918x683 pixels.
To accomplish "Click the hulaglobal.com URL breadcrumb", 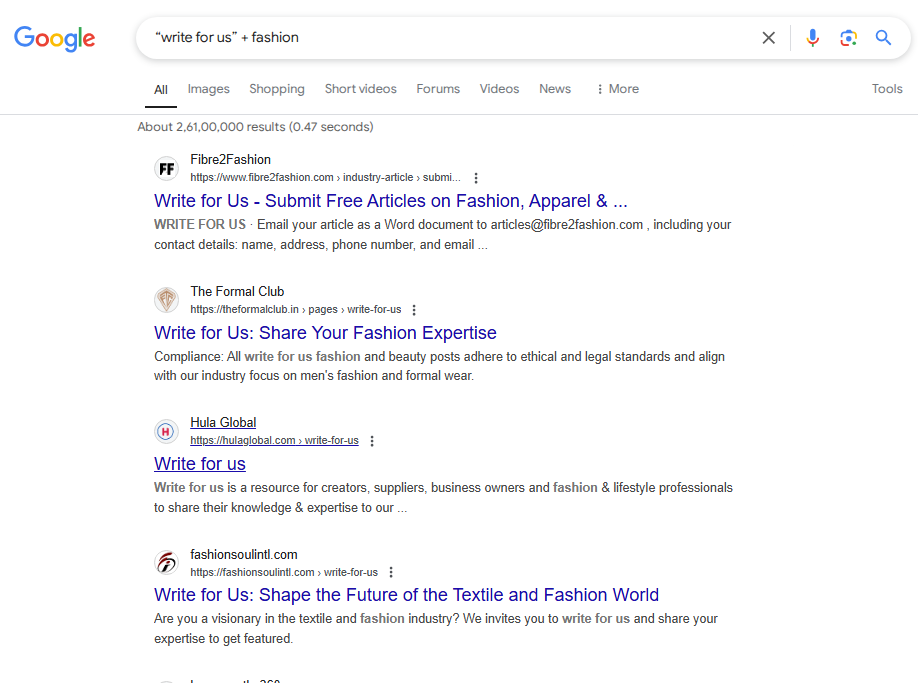I will [274, 440].
